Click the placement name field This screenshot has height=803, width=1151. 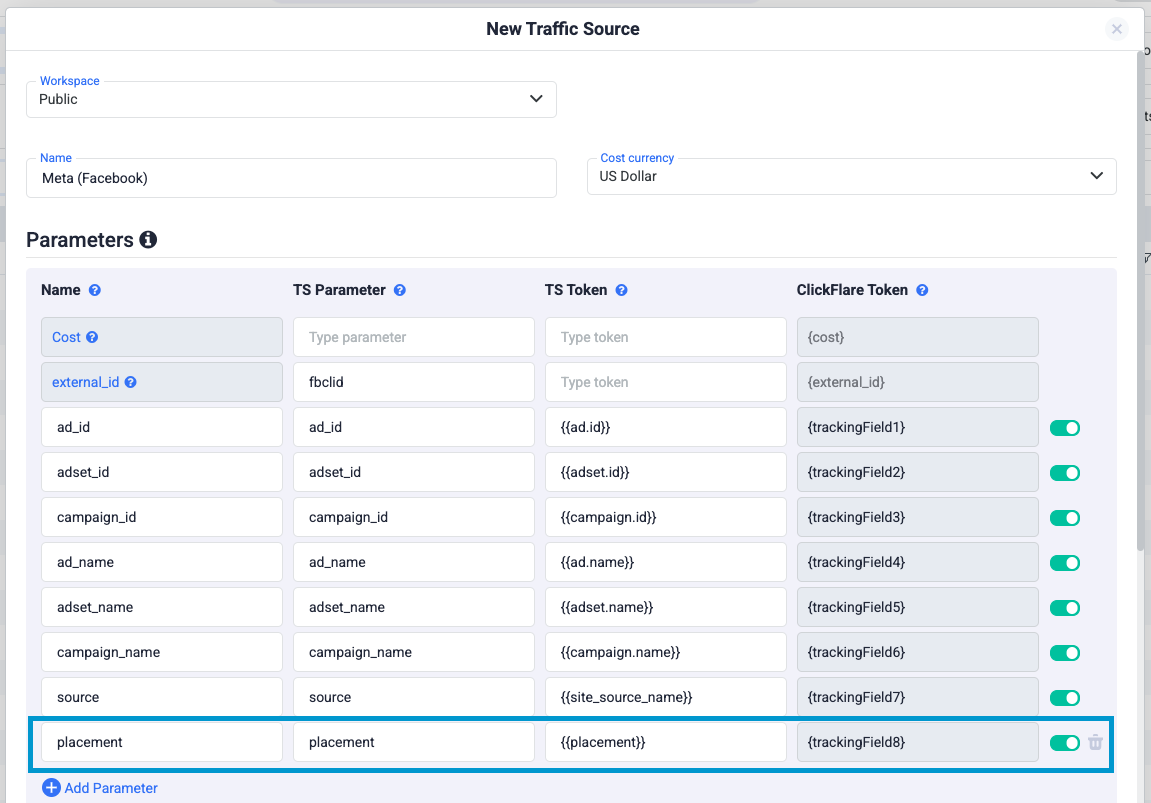[161, 742]
